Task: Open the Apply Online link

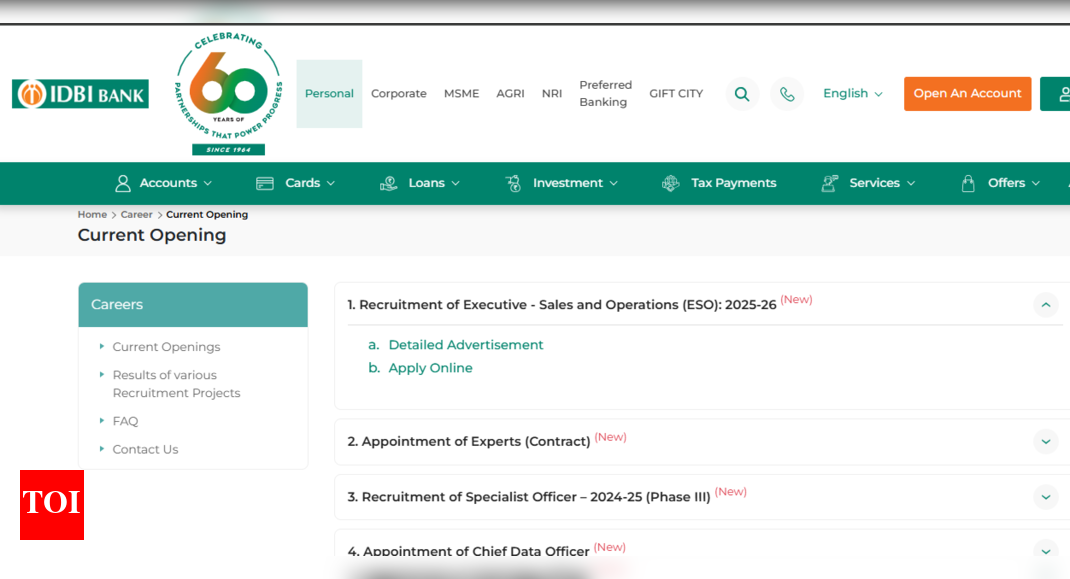Action: coord(430,367)
